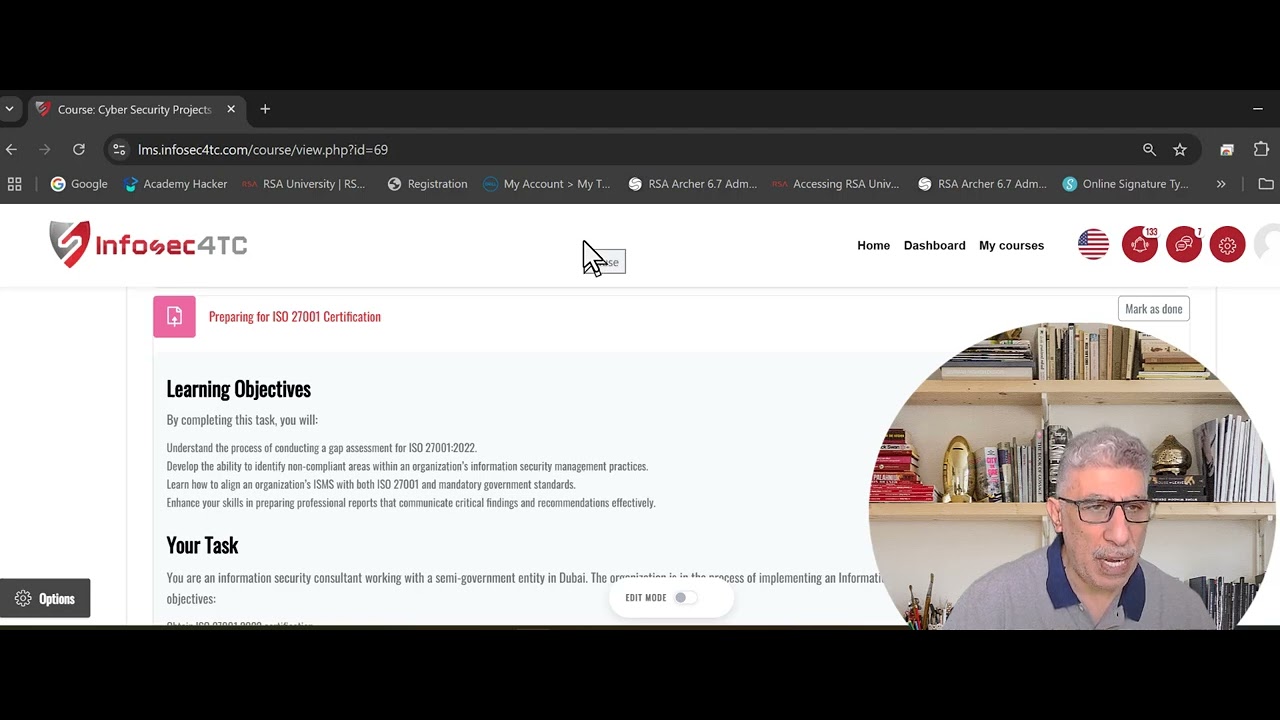Viewport: 1280px width, 720px height.
Task: Expand the tab search dropdown arrow
Action: click(9, 109)
